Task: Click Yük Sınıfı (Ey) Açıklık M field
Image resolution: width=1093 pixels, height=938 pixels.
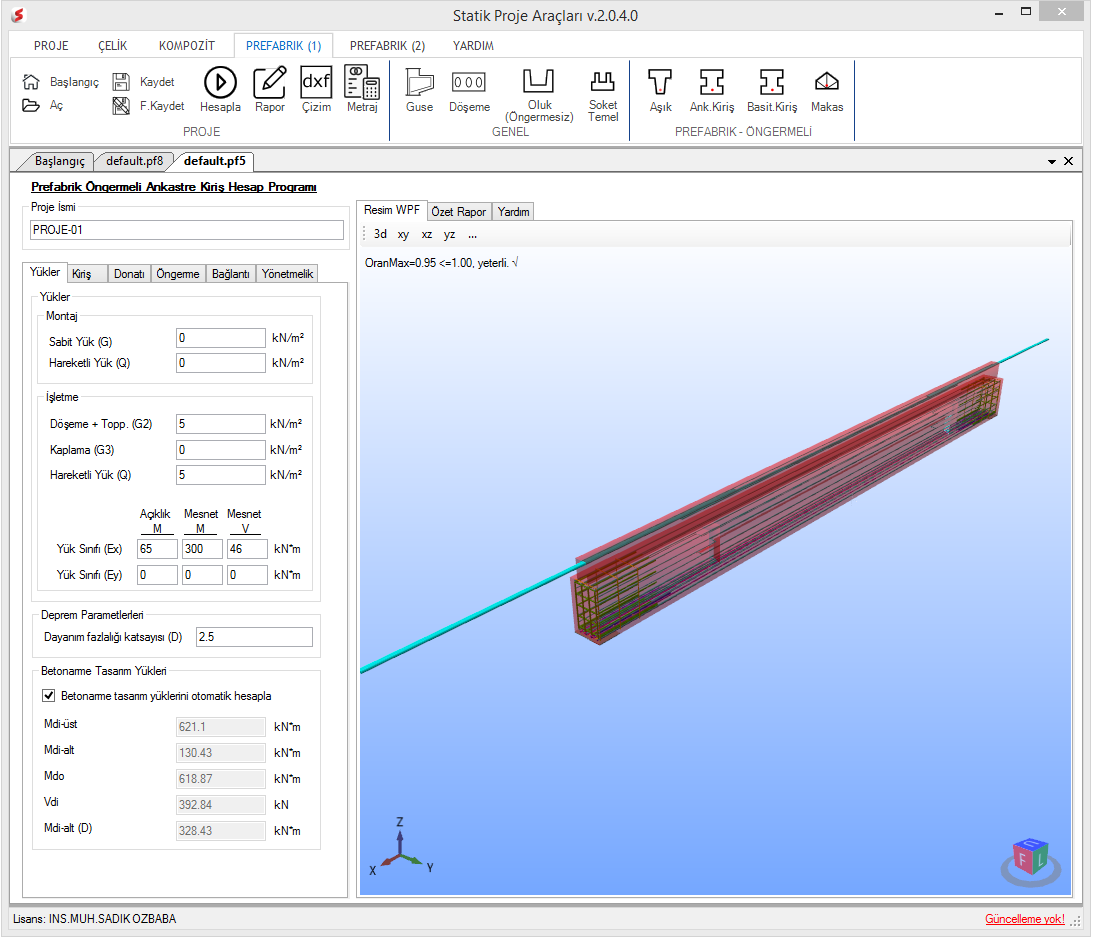Action: [x=157, y=575]
